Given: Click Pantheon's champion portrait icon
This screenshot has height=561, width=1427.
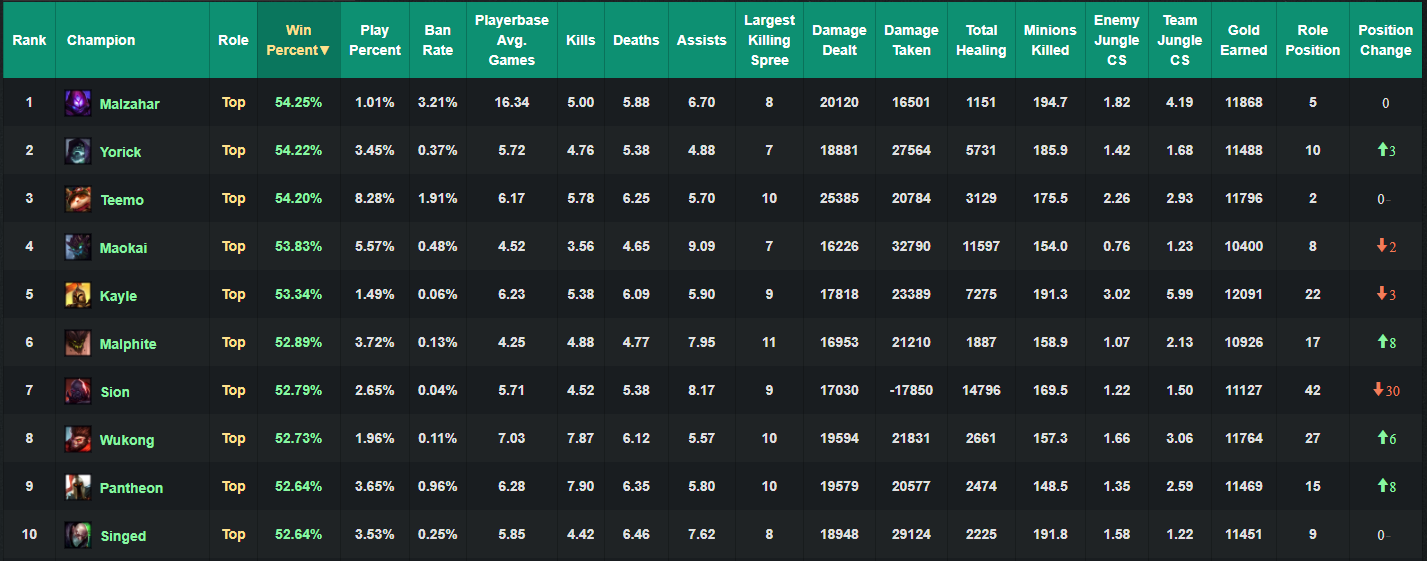Looking at the screenshot, I should click(x=78, y=487).
